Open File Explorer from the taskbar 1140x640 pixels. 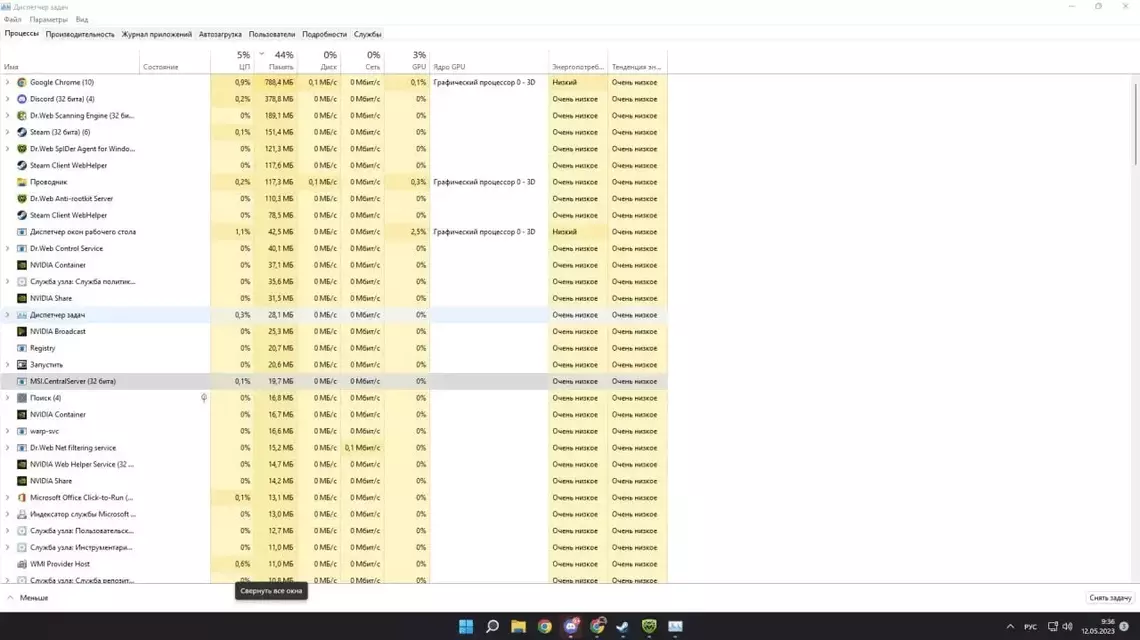518,626
